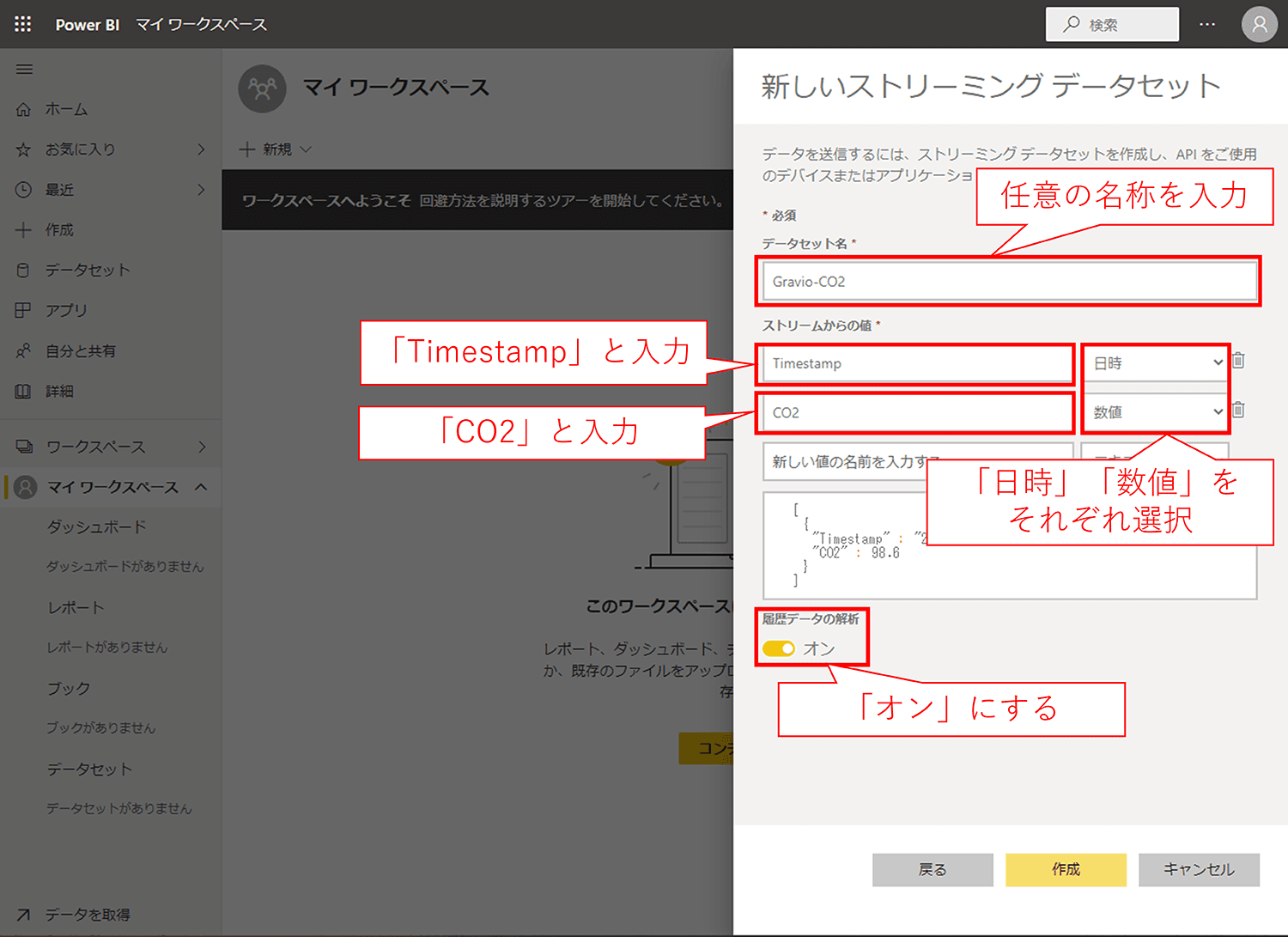Screen dimensions: 1288x937
Task: Select ホーム in the navigation
Action: (x=66, y=109)
